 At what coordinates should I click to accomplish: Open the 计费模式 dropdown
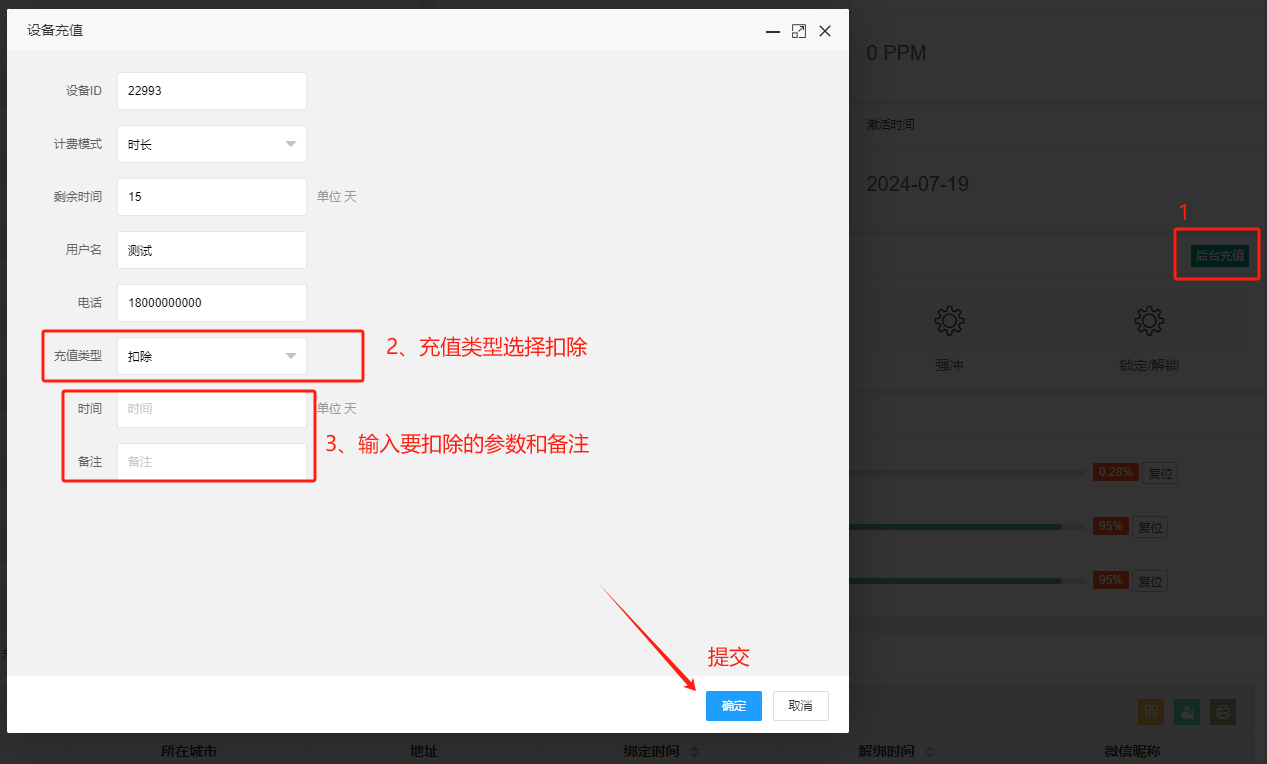click(x=212, y=144)
